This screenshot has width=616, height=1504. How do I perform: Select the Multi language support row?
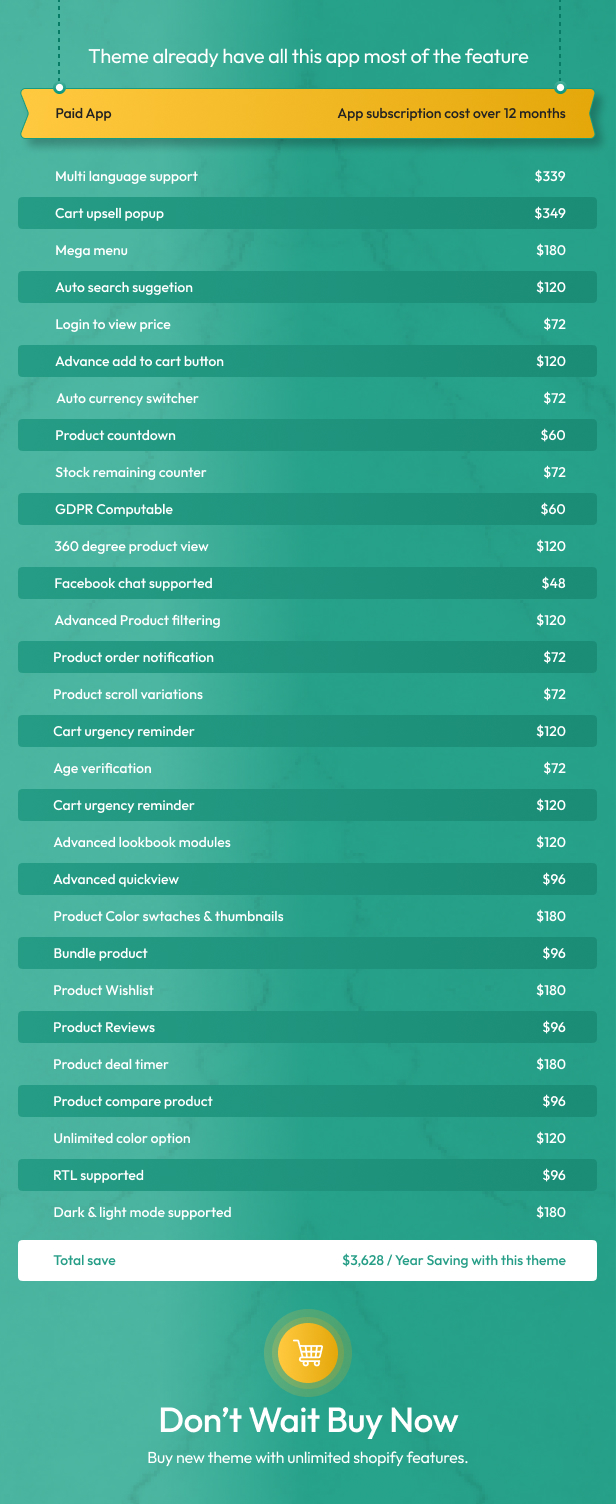point(308,176)
